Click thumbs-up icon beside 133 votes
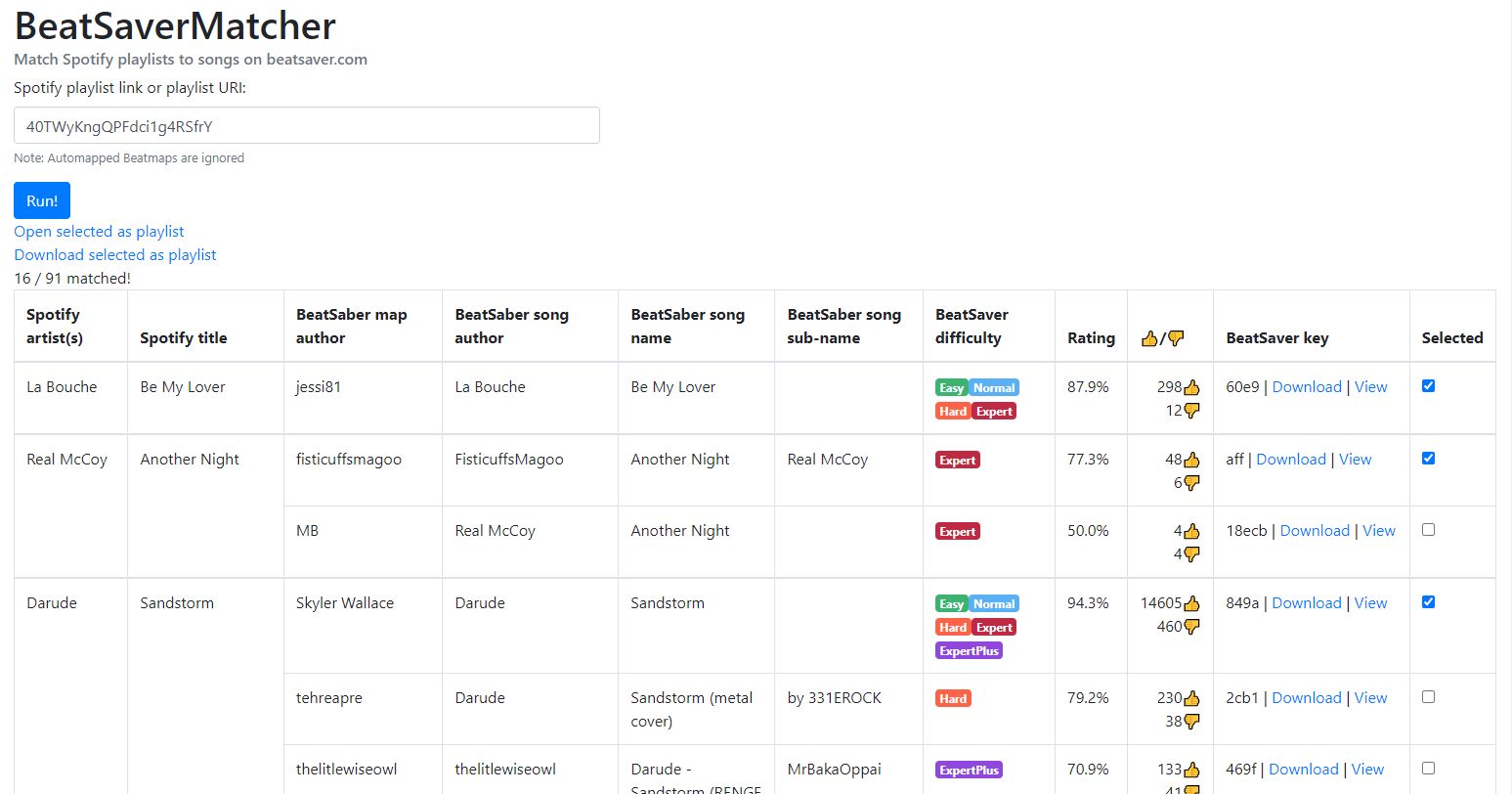This screenshot has height=794, width=1512. click(1191, 770)
